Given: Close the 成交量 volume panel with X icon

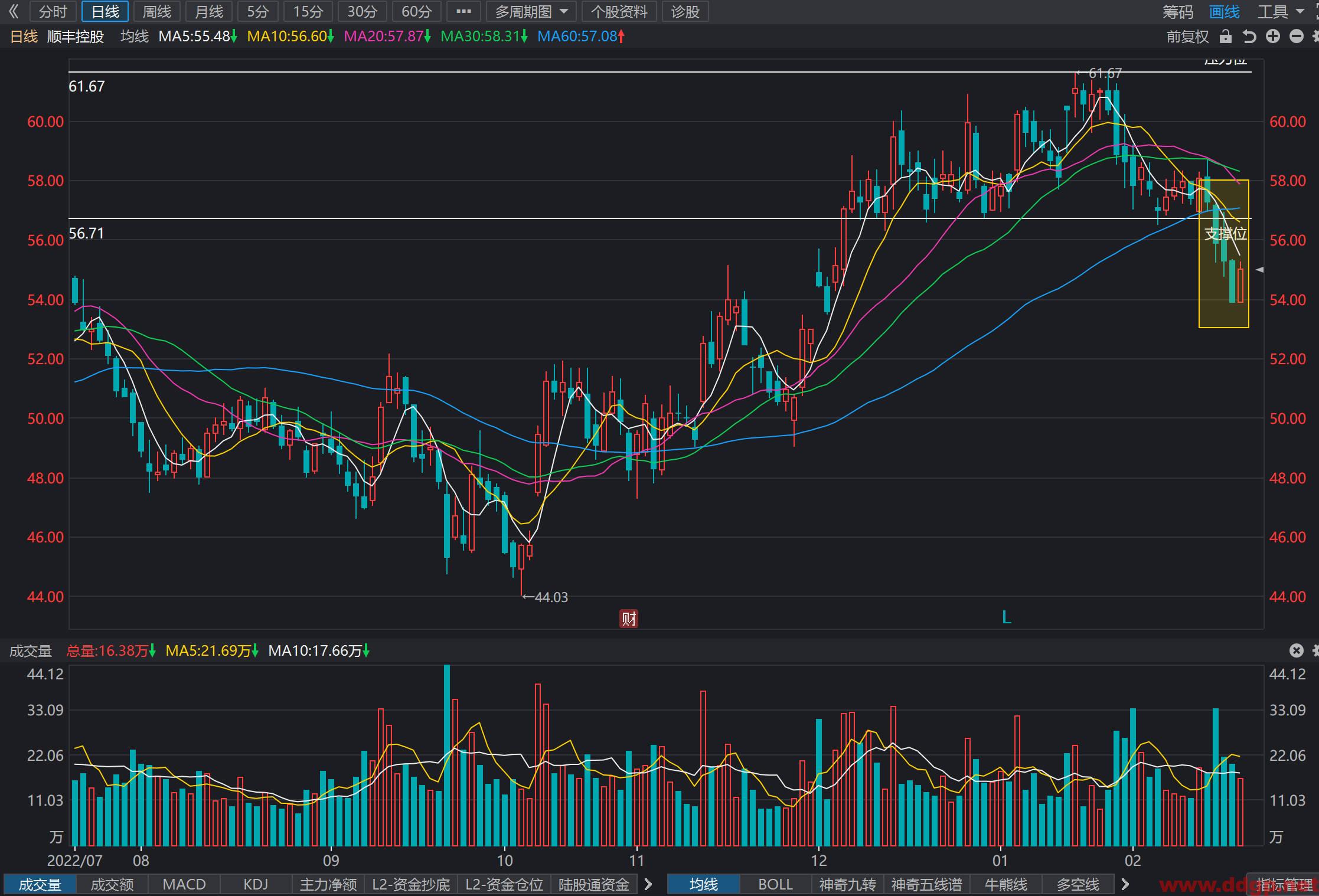Looking at the screenshot, I should coord(1296,650).
